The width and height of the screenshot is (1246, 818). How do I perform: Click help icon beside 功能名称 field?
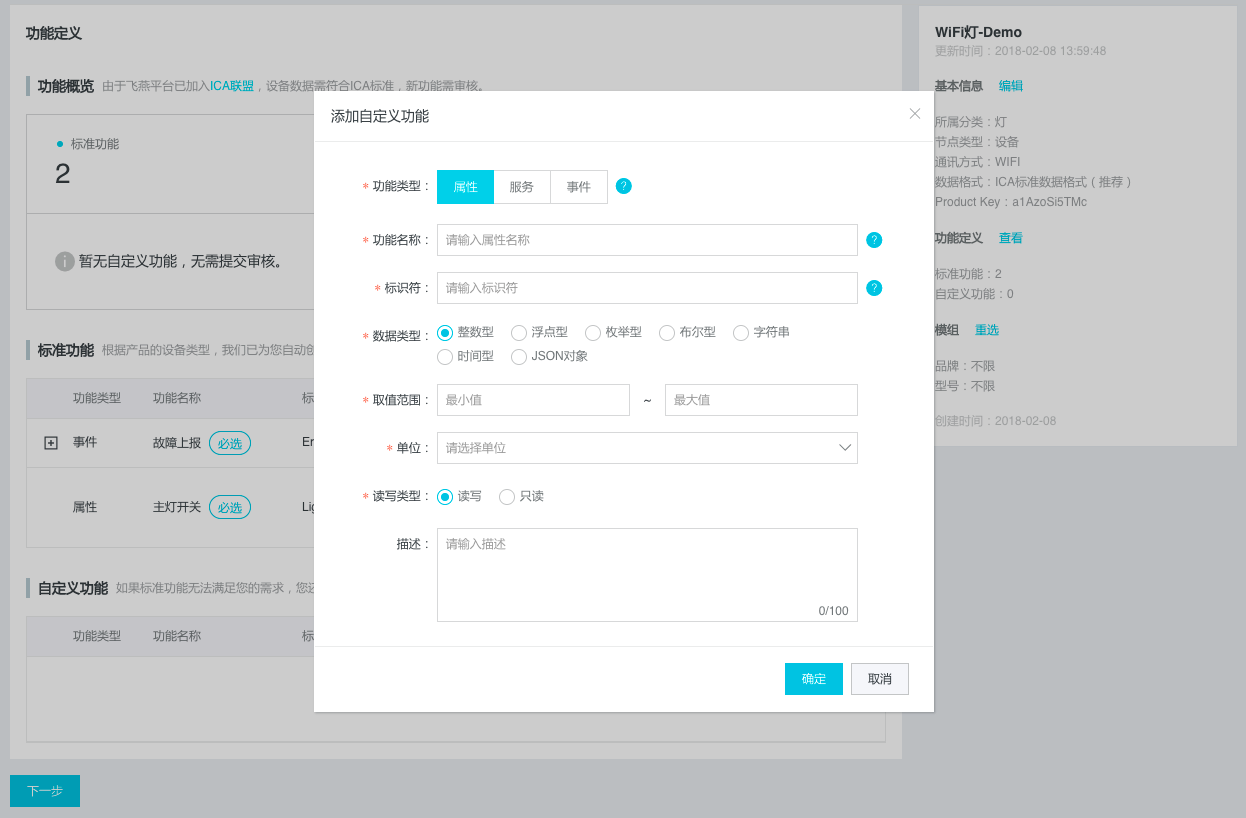pyautogui.click(x=873, y=240)
